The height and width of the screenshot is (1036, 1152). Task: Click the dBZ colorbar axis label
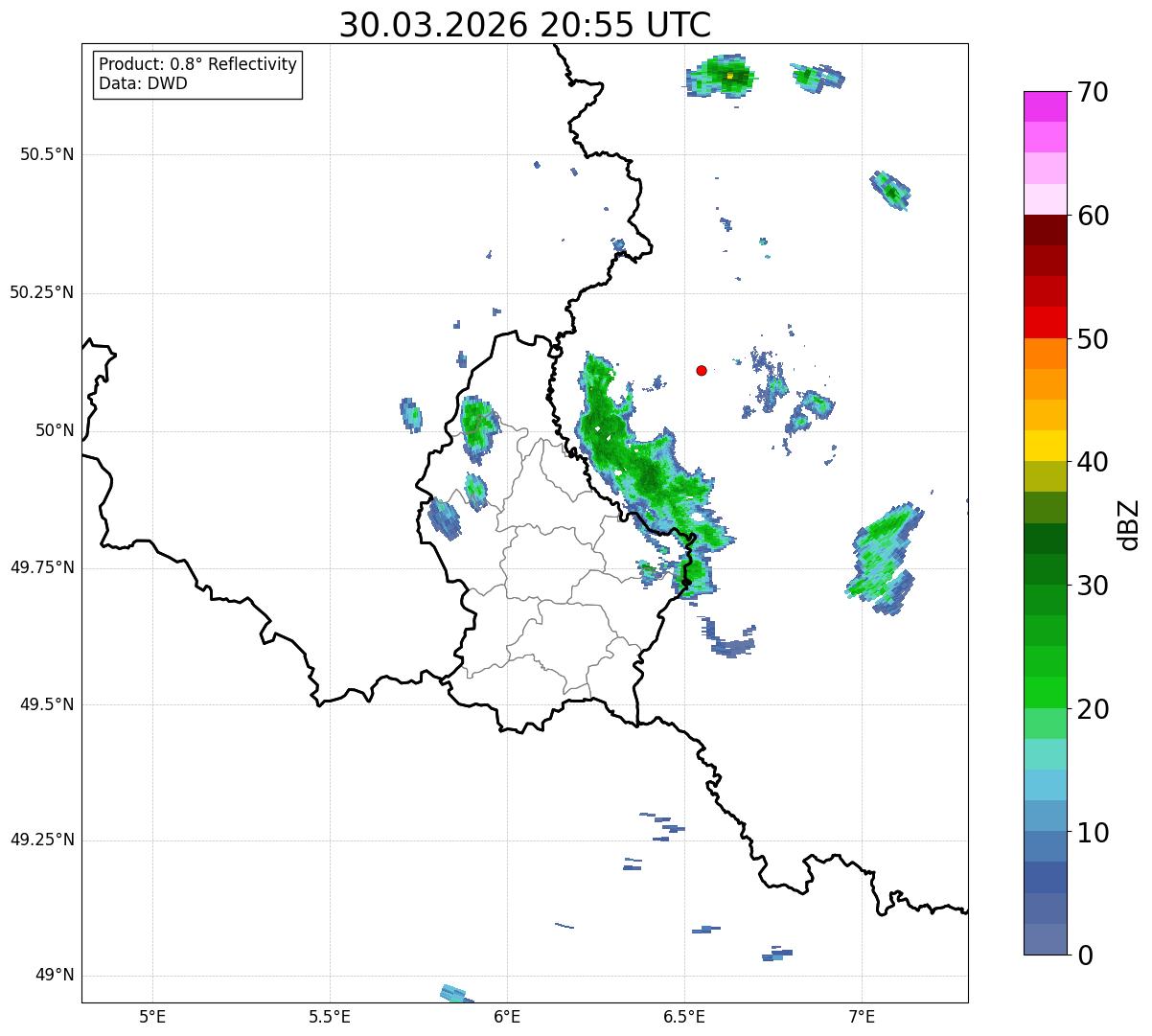point(1129,523)
